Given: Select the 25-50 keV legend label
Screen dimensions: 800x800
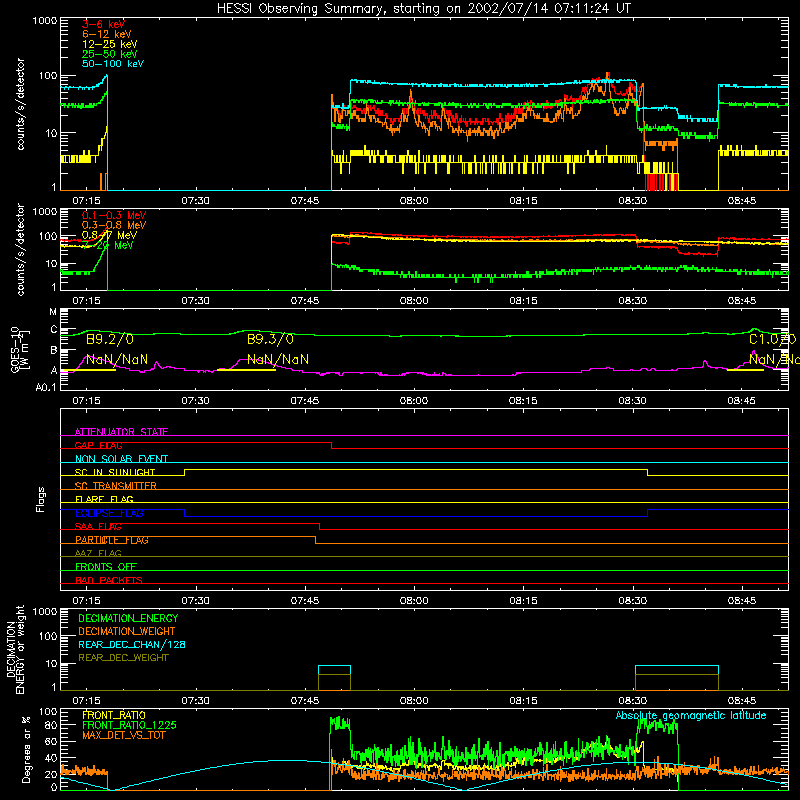Looking at the screenshot, I should tap(110, 54).
